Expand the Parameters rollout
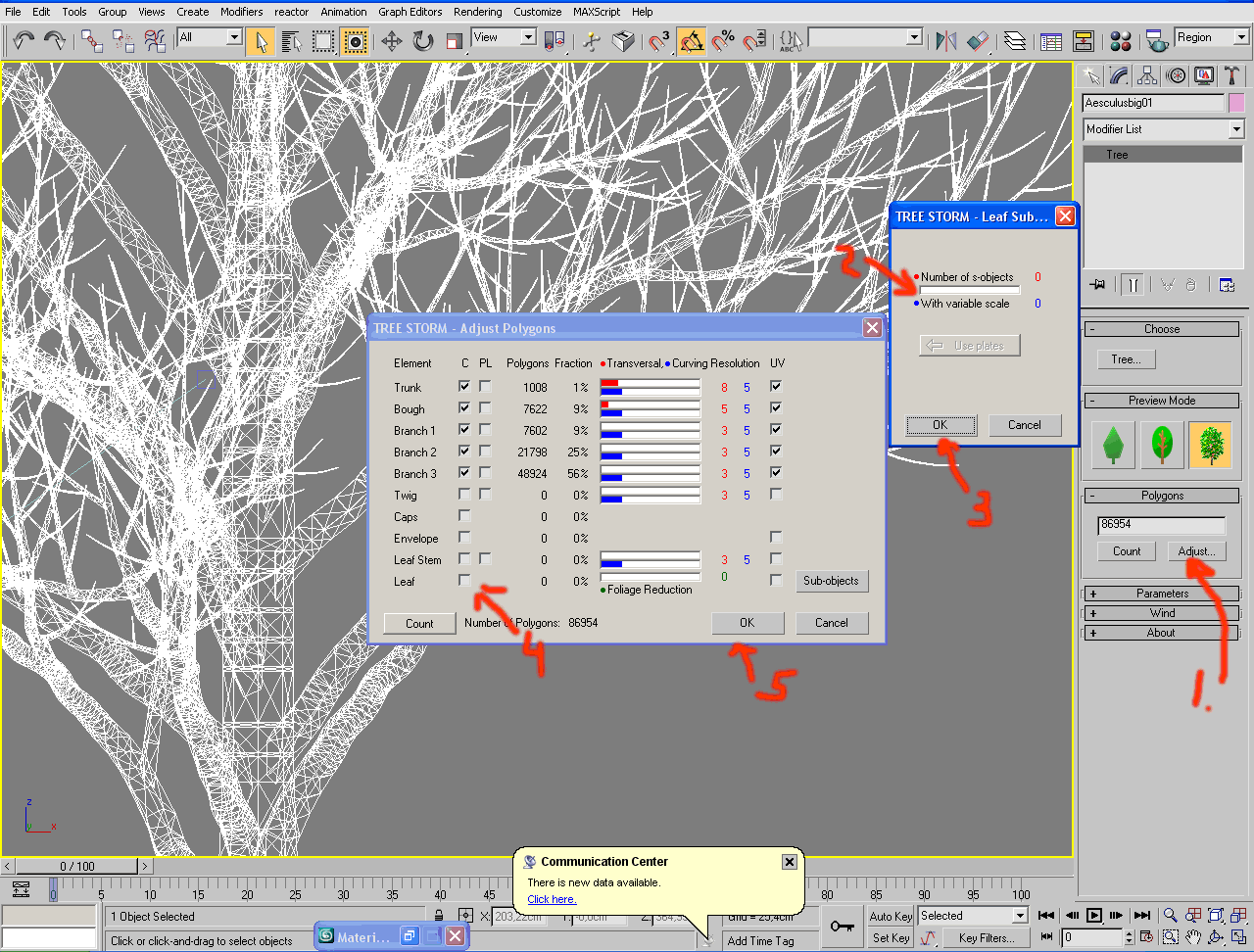 point(1162,594)
